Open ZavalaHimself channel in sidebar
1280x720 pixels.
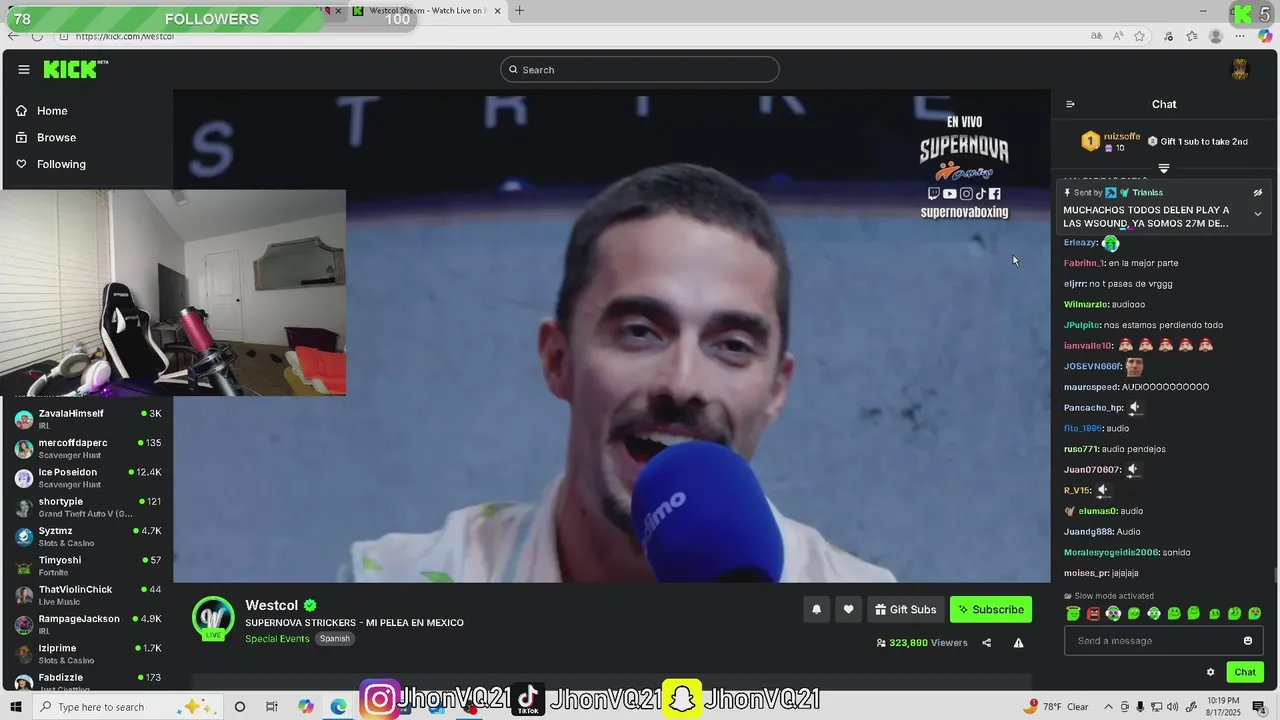[x=88, y=419]
